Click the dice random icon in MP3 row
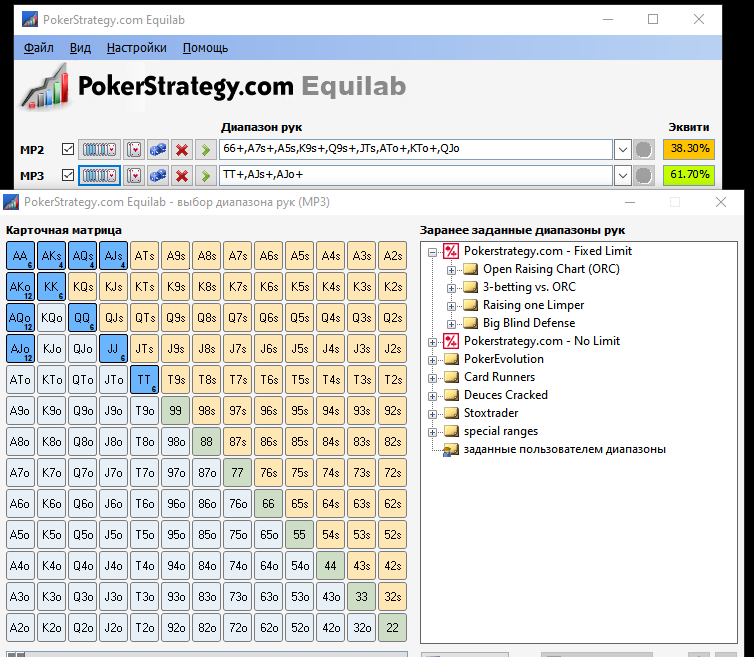Image resolution: width=754 pixels, height=657 pixels. tap(158, 176)
